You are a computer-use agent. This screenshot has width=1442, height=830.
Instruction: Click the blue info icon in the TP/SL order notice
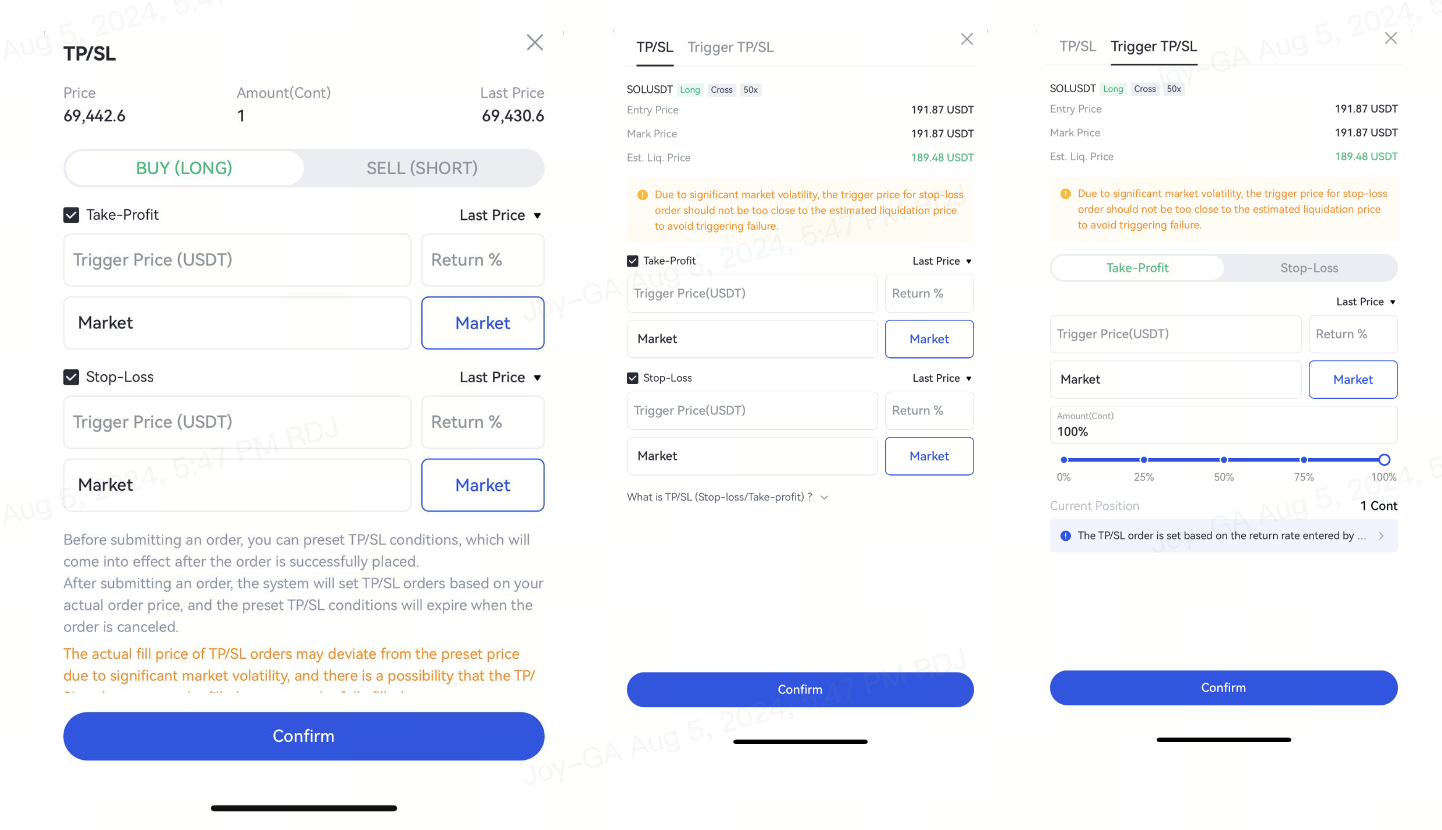click(x=1063, y=536)
